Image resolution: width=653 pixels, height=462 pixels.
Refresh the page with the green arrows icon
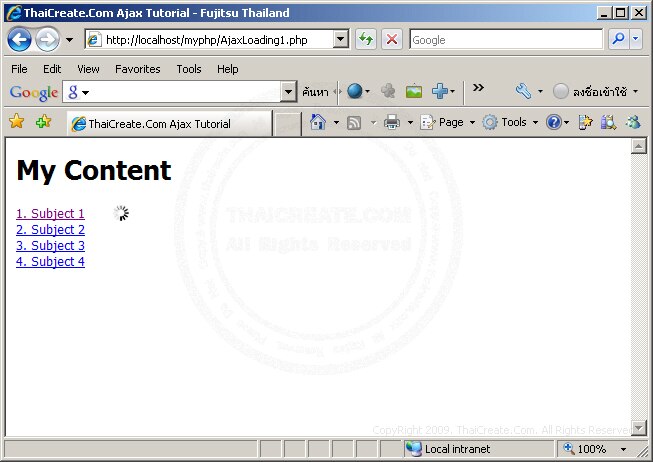pyautogui.click(x=366, y=40)
